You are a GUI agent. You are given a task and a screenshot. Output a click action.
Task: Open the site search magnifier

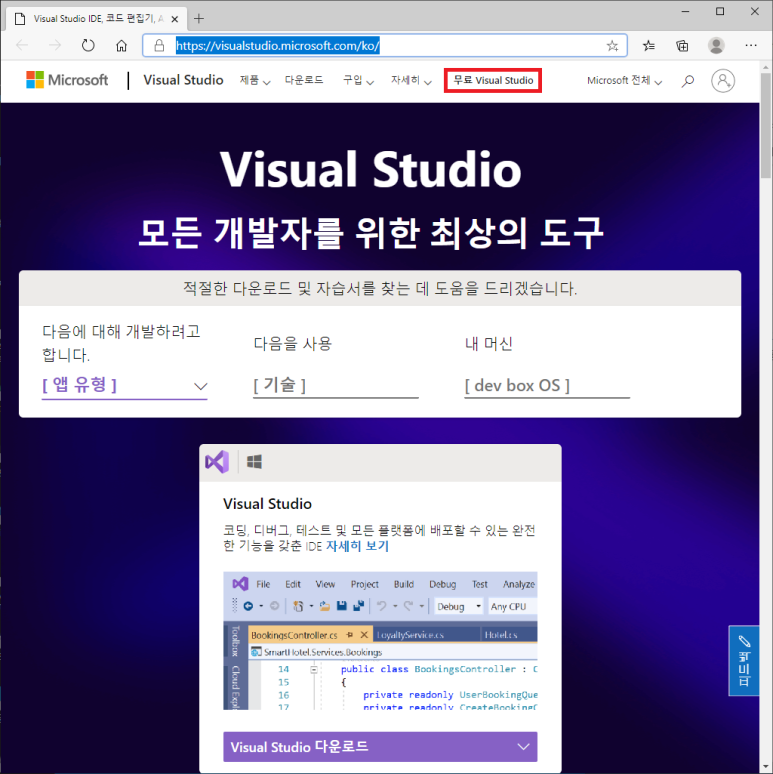[688, 81]
